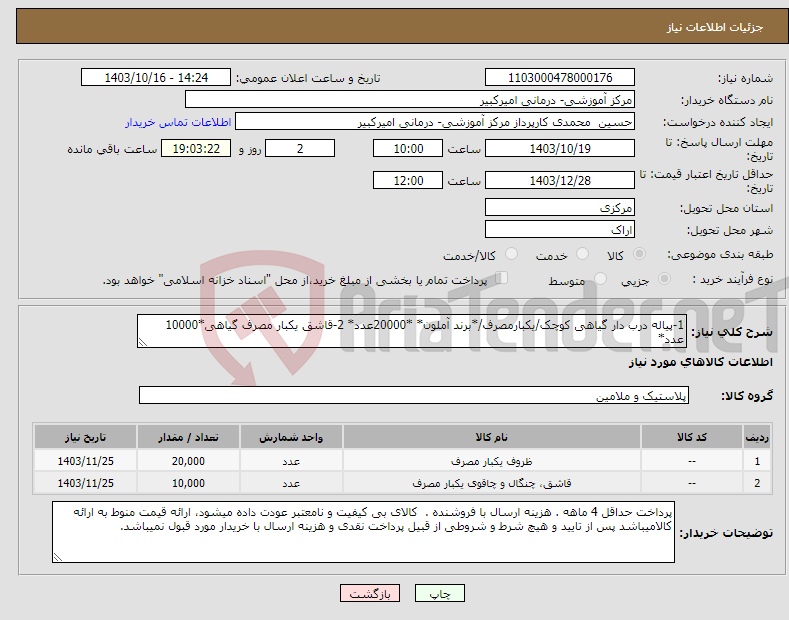Click the price validity date 1403/12/28
This screenshot has width=789, height=620.
pos(560,180)
